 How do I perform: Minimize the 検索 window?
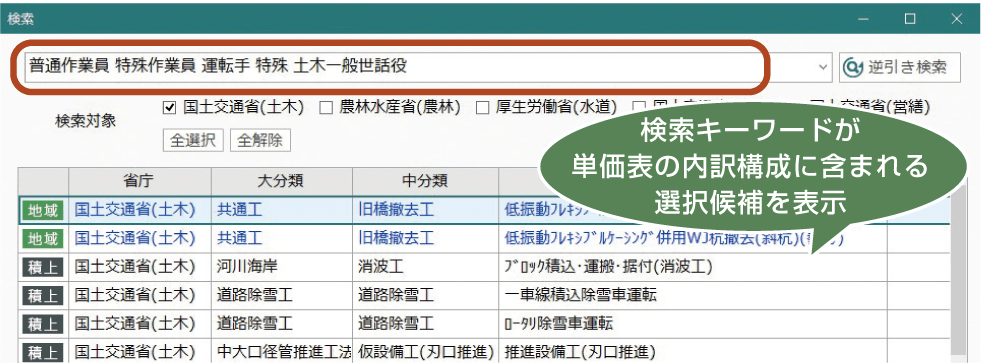864,19
